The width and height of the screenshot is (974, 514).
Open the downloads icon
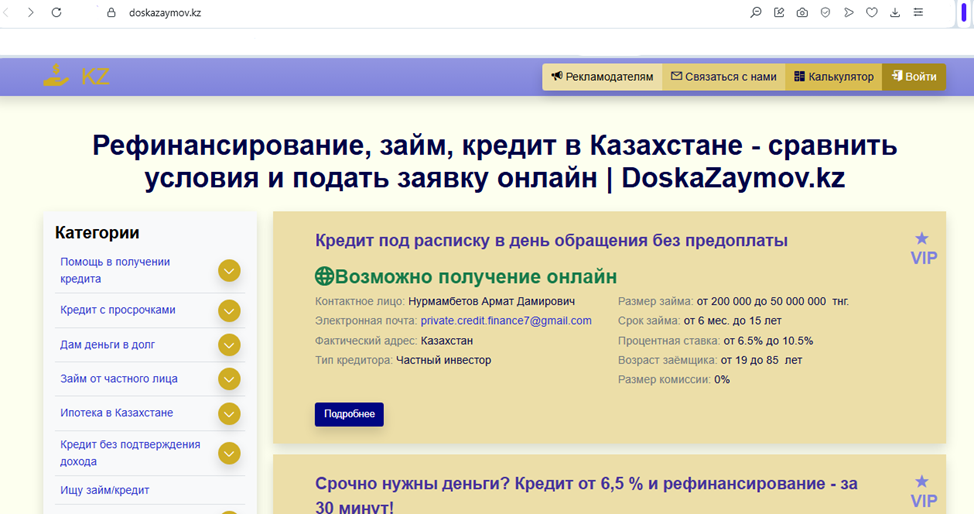pyautogui.click(x=894, y=12)
